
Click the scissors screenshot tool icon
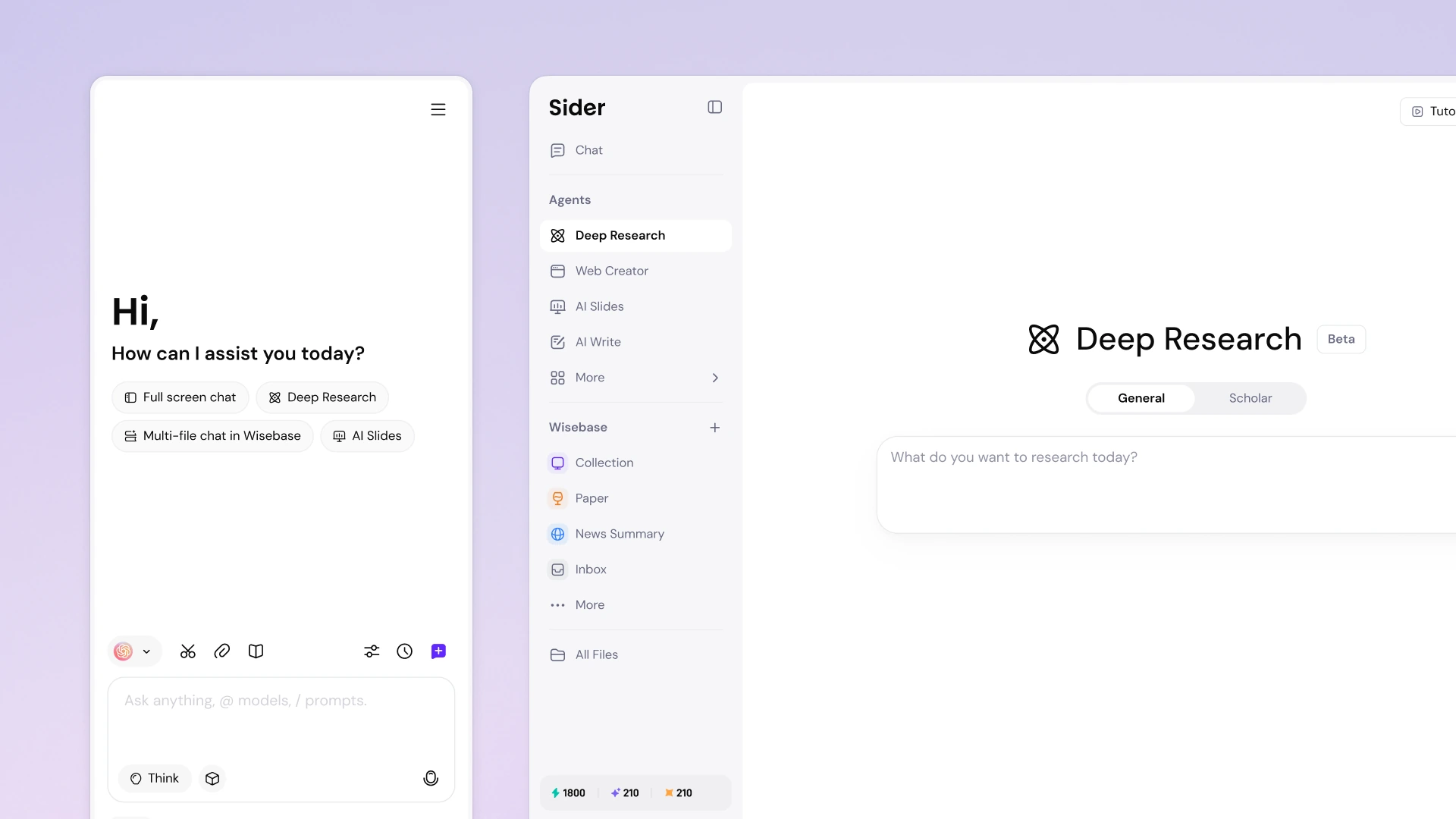tap(188, 651)
